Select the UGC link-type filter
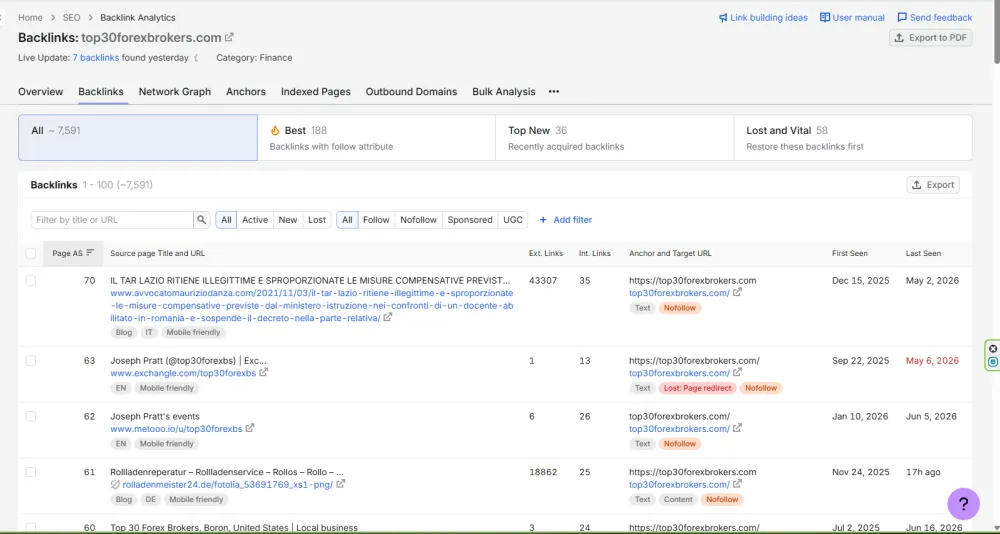The image size is (1000, 534). coord(513,219)
